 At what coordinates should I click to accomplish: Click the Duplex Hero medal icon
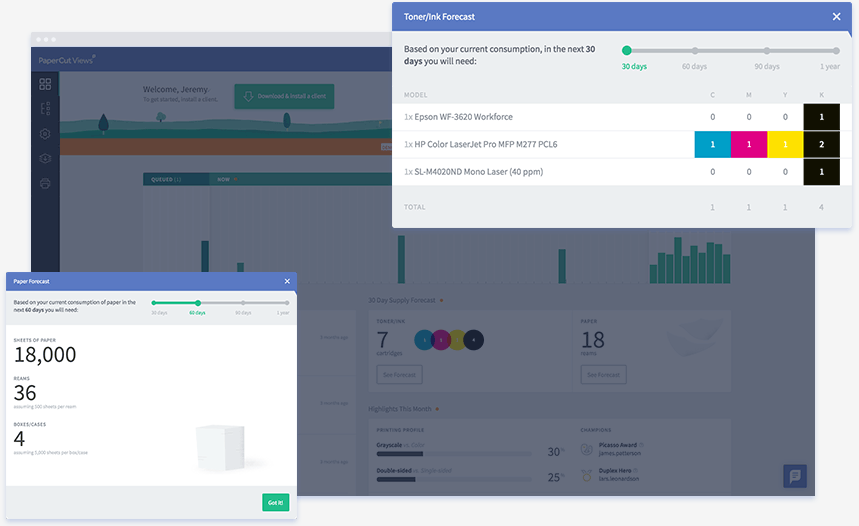(x=587, y=474)
